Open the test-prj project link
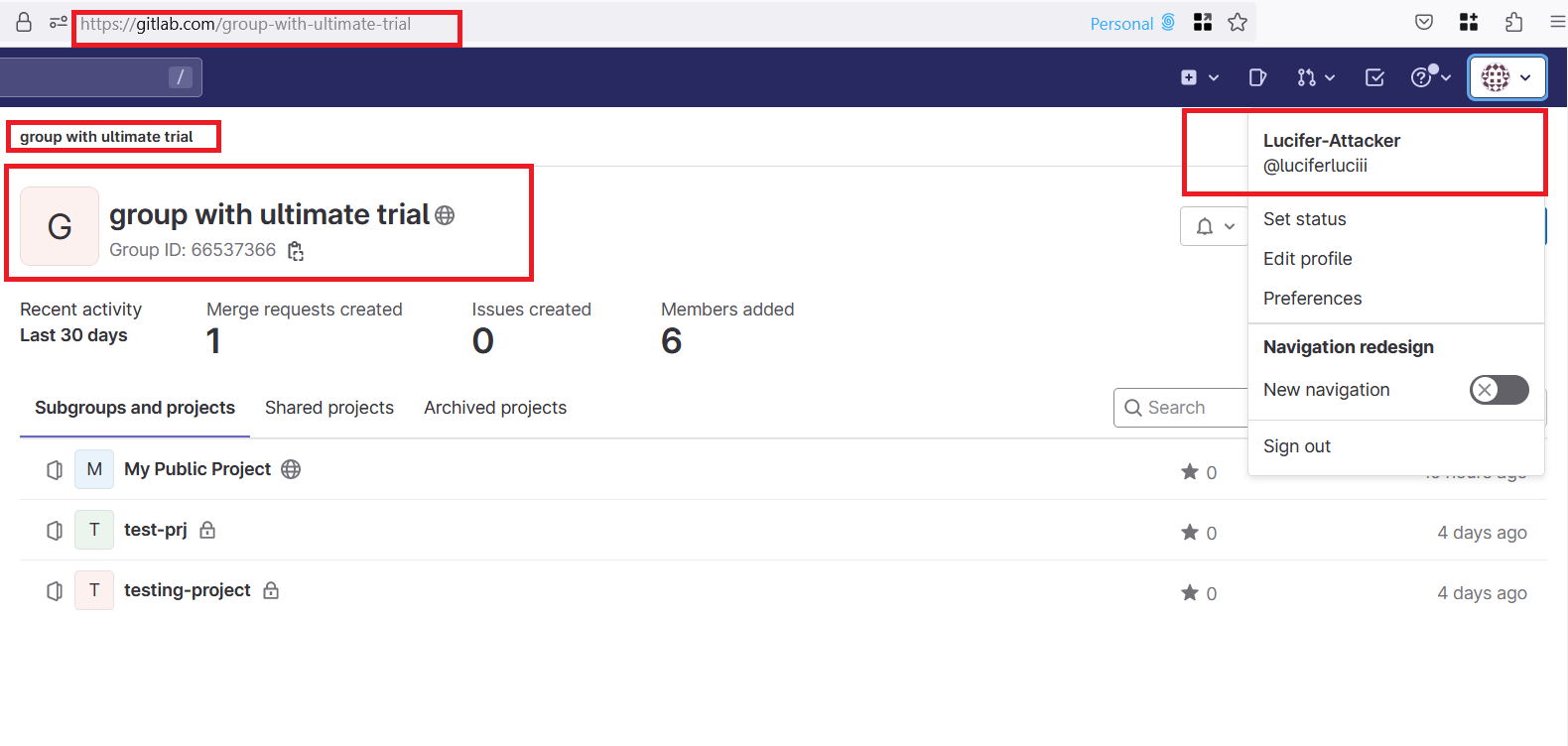Viewport: 1568px width, 746px height. pyautogui.click(x=156, y=530)
